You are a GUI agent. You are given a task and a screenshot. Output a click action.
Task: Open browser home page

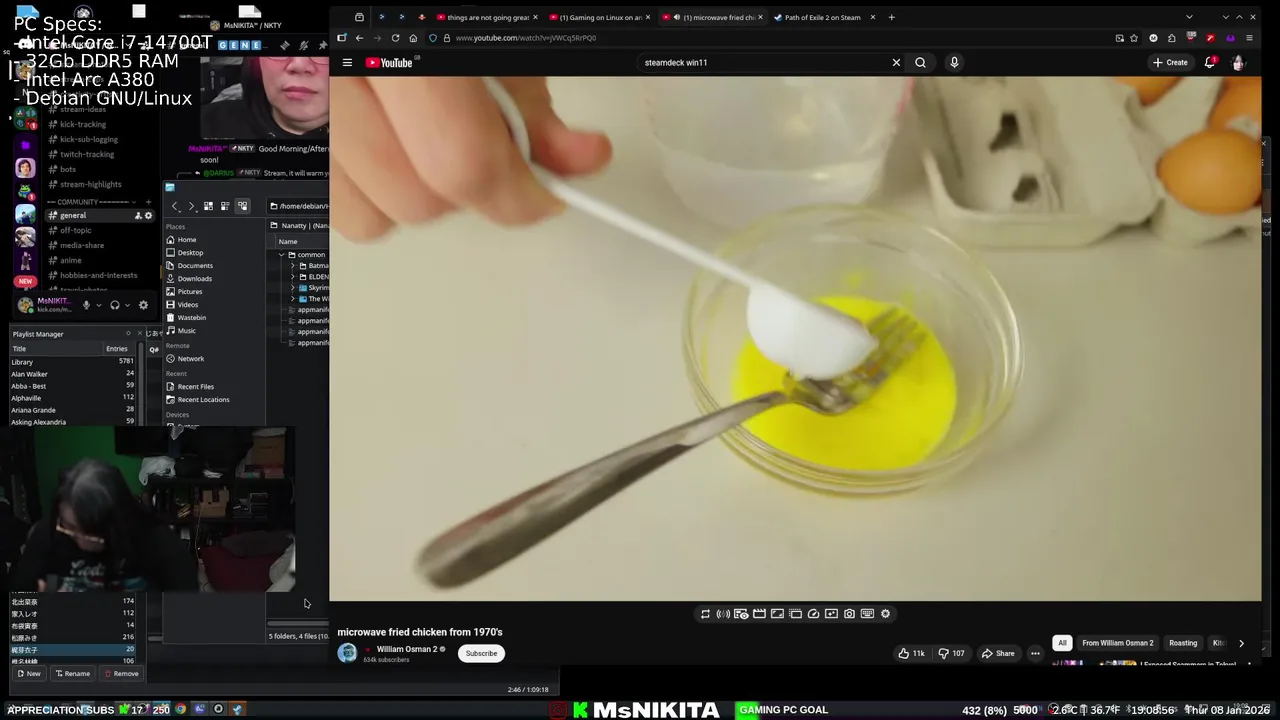click(413, 38)
